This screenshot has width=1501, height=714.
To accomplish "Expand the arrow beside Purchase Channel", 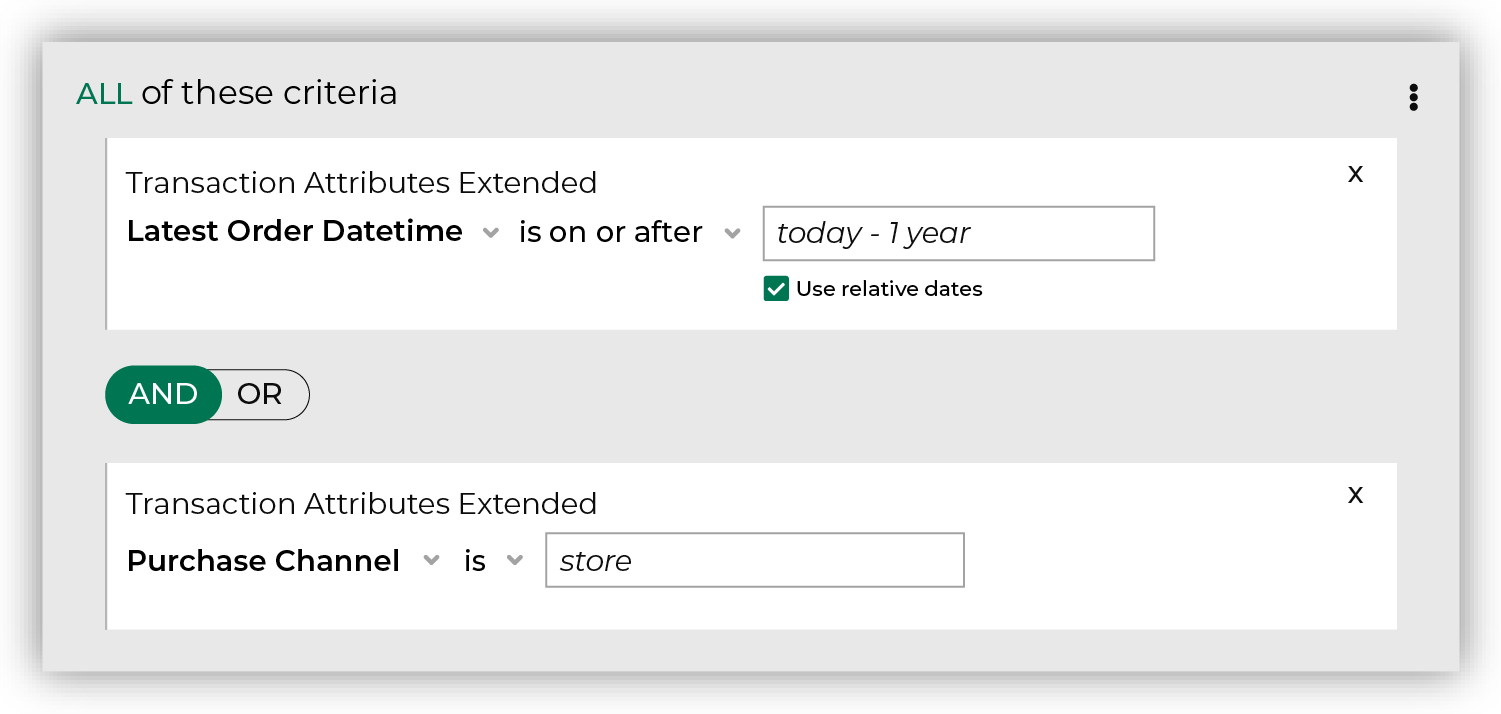I will (x=431, y=561).
